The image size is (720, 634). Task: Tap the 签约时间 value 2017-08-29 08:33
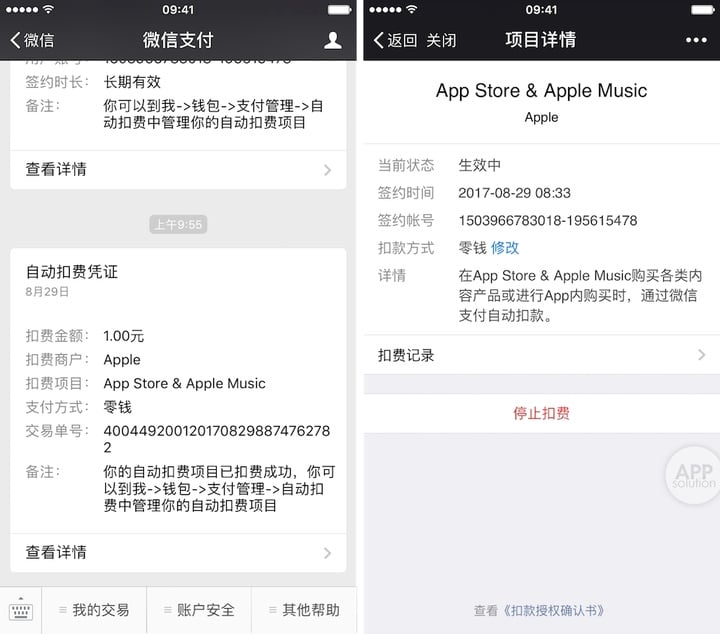(514, 193)
